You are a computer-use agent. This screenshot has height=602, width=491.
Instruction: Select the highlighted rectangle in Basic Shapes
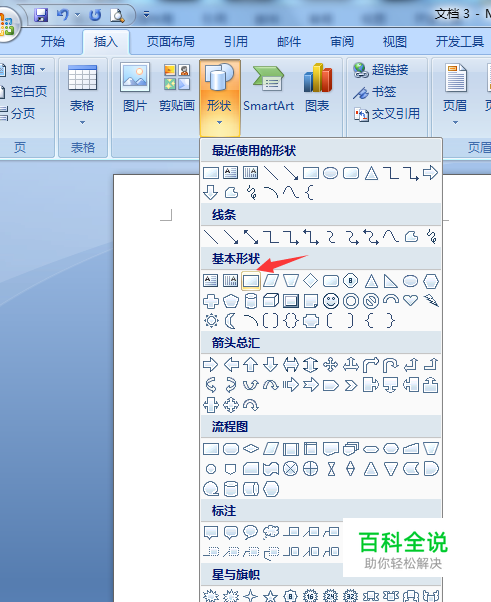tap(251, 281)
